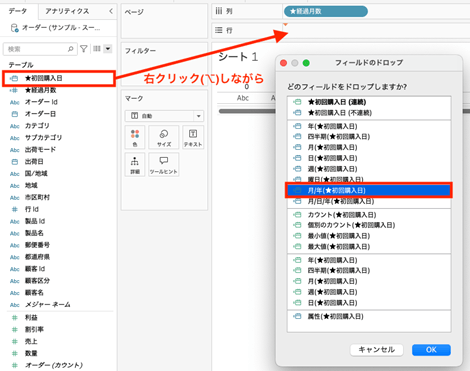The height and width of the screenshot is (371, 470).
Task: Click the filter funnel icon beside search
Action: [84, 49]
